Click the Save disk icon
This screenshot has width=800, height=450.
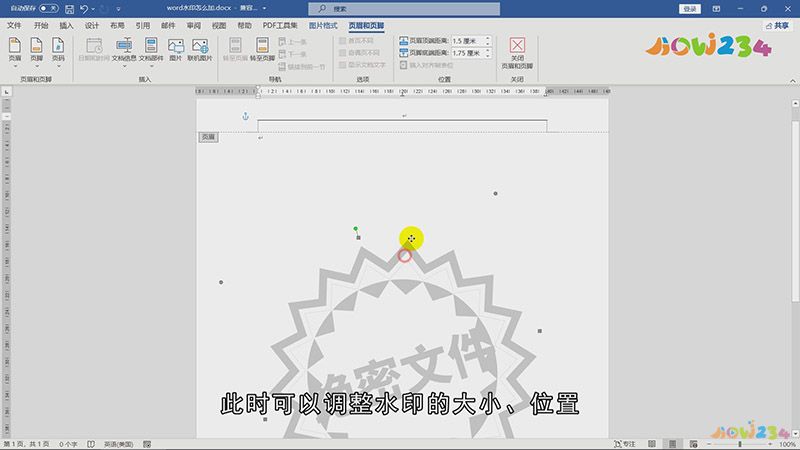click(x=69, y=9)
